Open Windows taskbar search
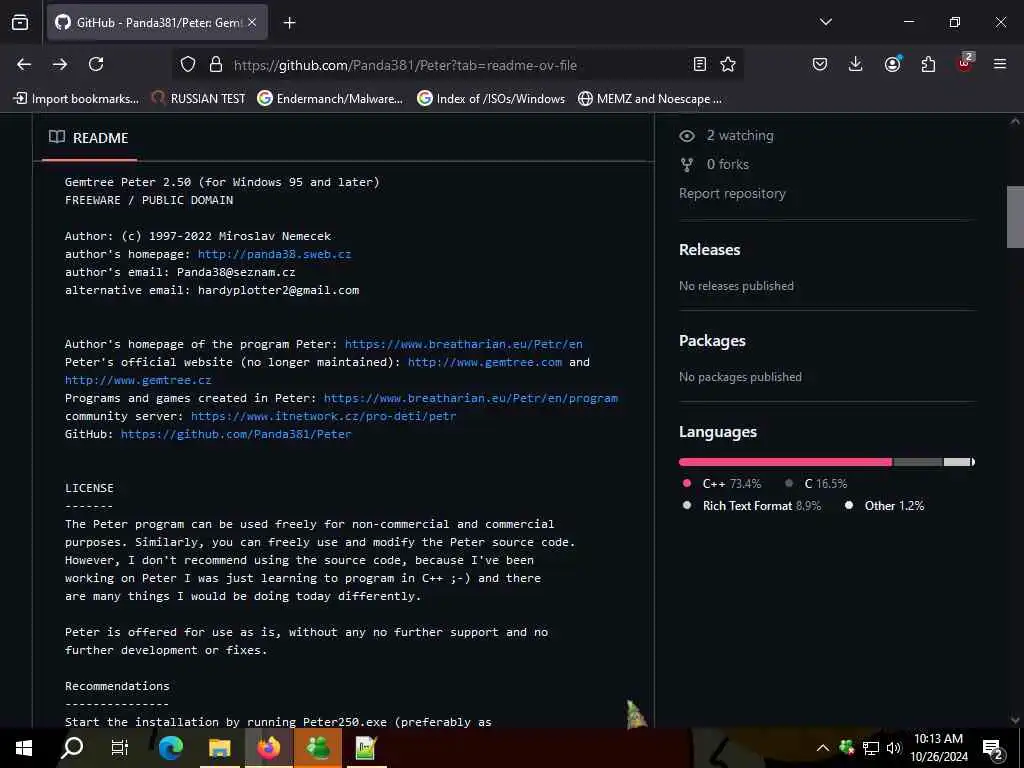The image size is (1024, 768). [72, 748]
